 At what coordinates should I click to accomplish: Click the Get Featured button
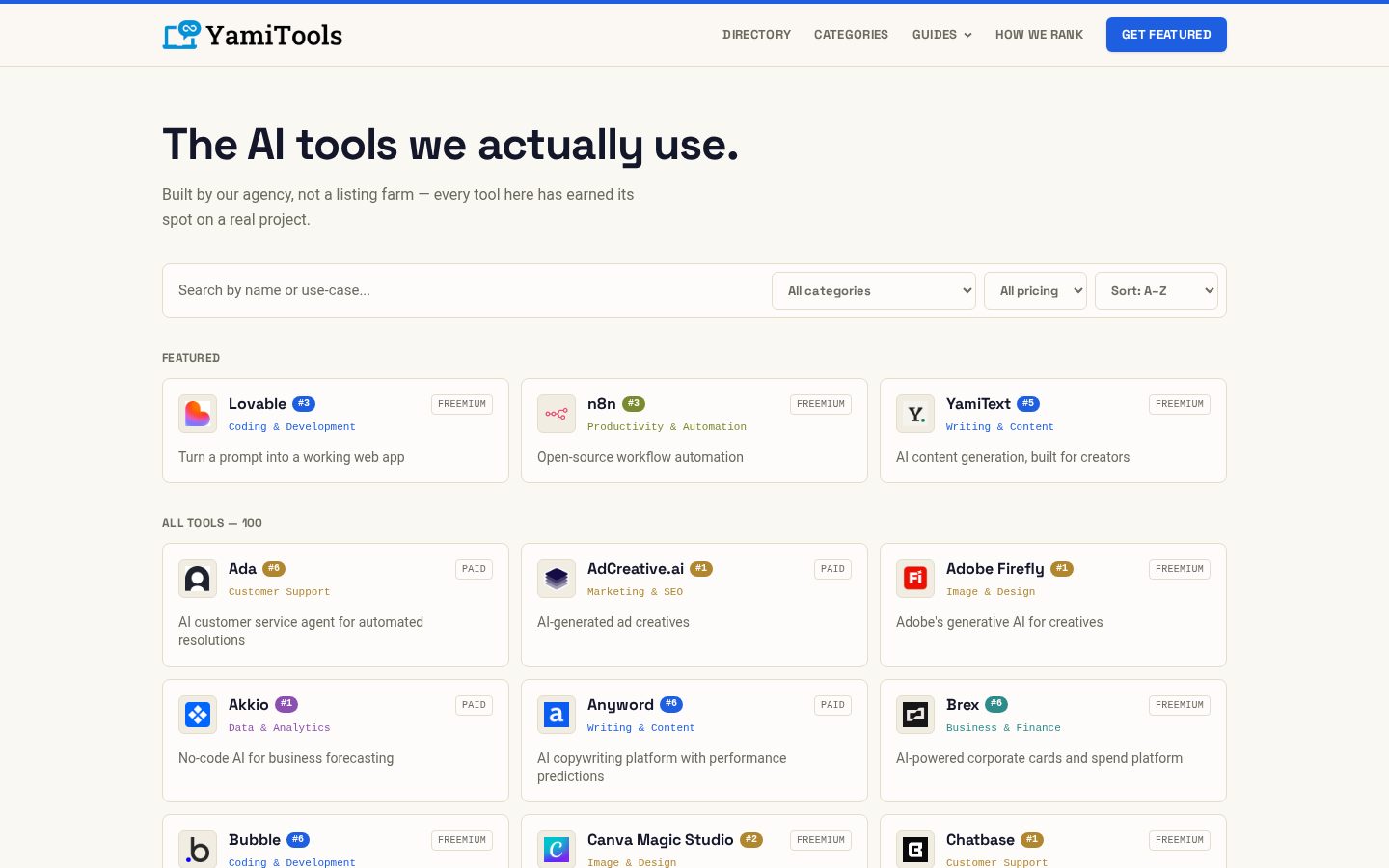(x=1166, y=35)
